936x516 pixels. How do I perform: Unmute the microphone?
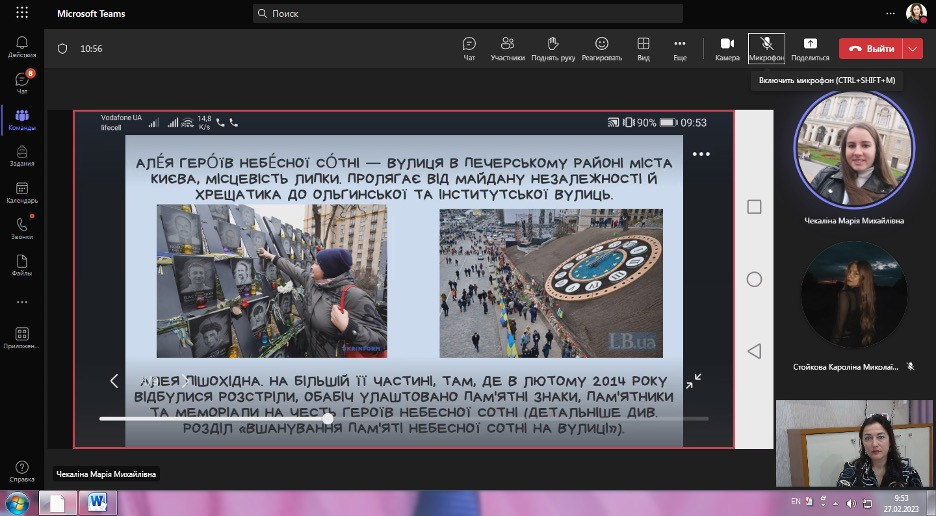[x=766, y=48]
